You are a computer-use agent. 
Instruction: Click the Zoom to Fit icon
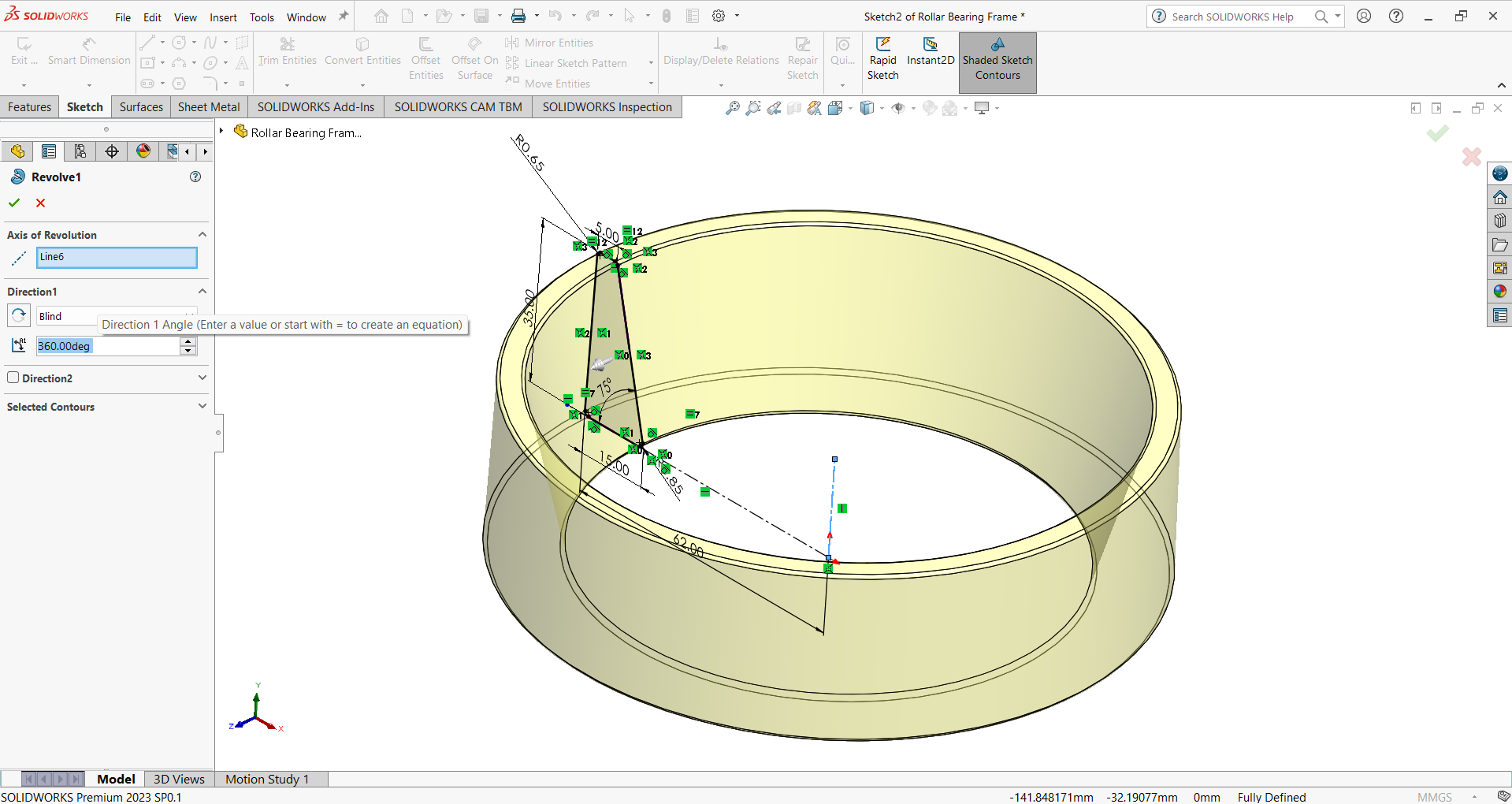[x=732, y=108]
